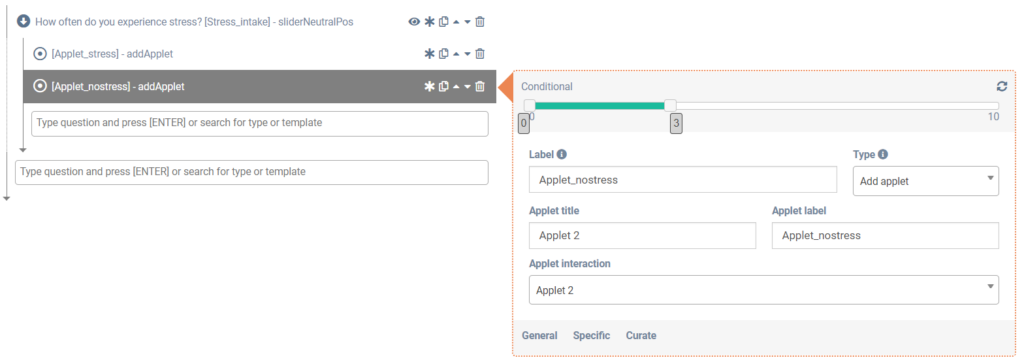Select the Applet_nostress radio circle
This screenshot has height=362, width=1024.
[x=40, y=86]
